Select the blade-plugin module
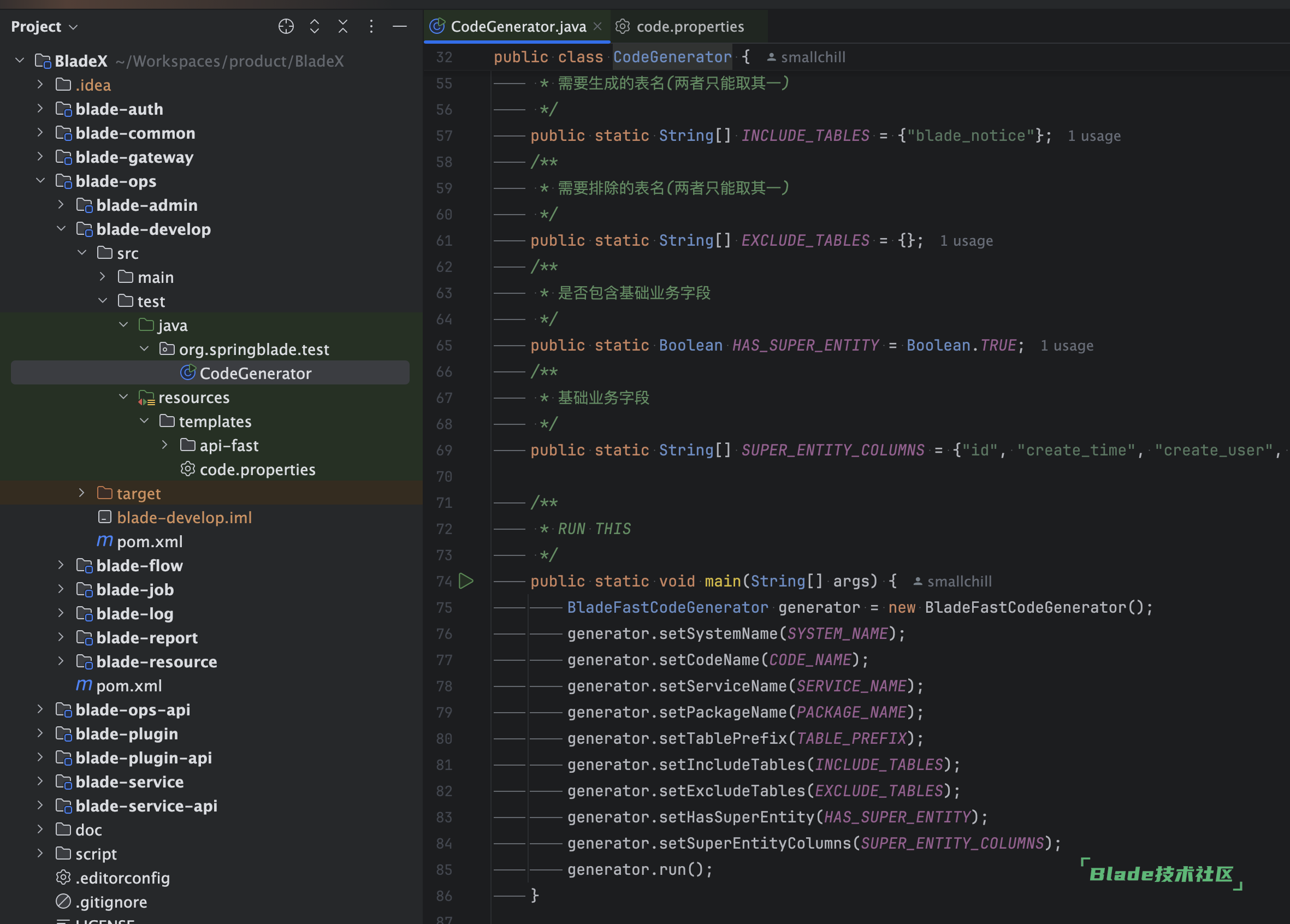The height and width of the screenshot is (924, 1290). (116, 733)
